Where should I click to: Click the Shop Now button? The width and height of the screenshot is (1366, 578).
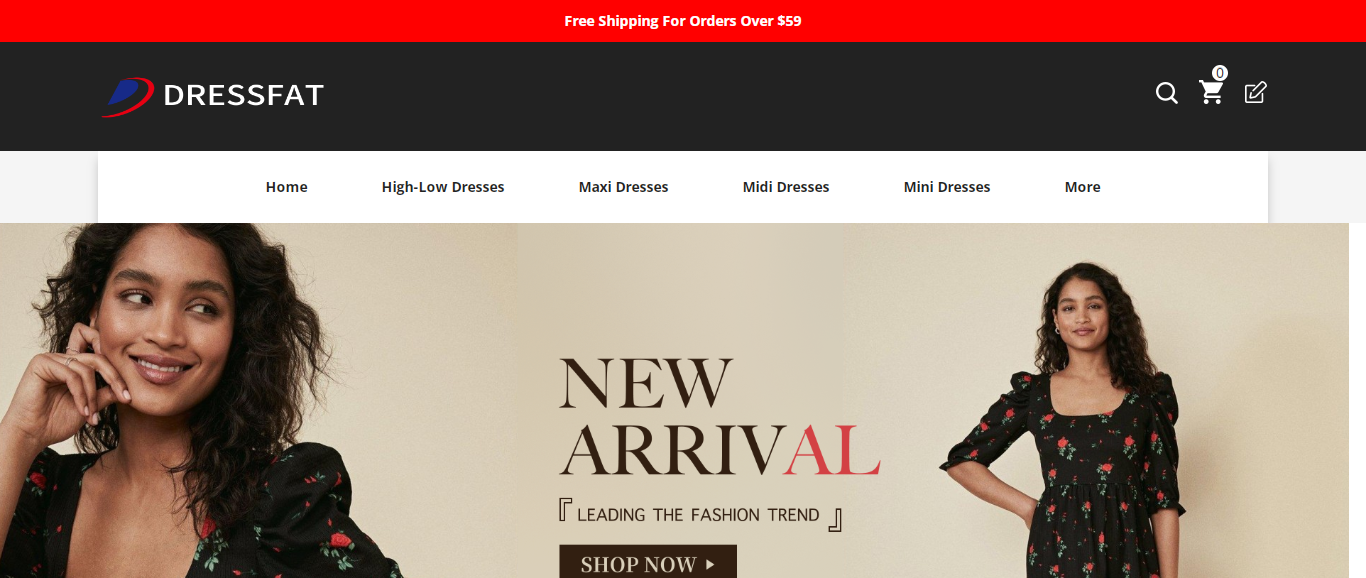(648, 562)
